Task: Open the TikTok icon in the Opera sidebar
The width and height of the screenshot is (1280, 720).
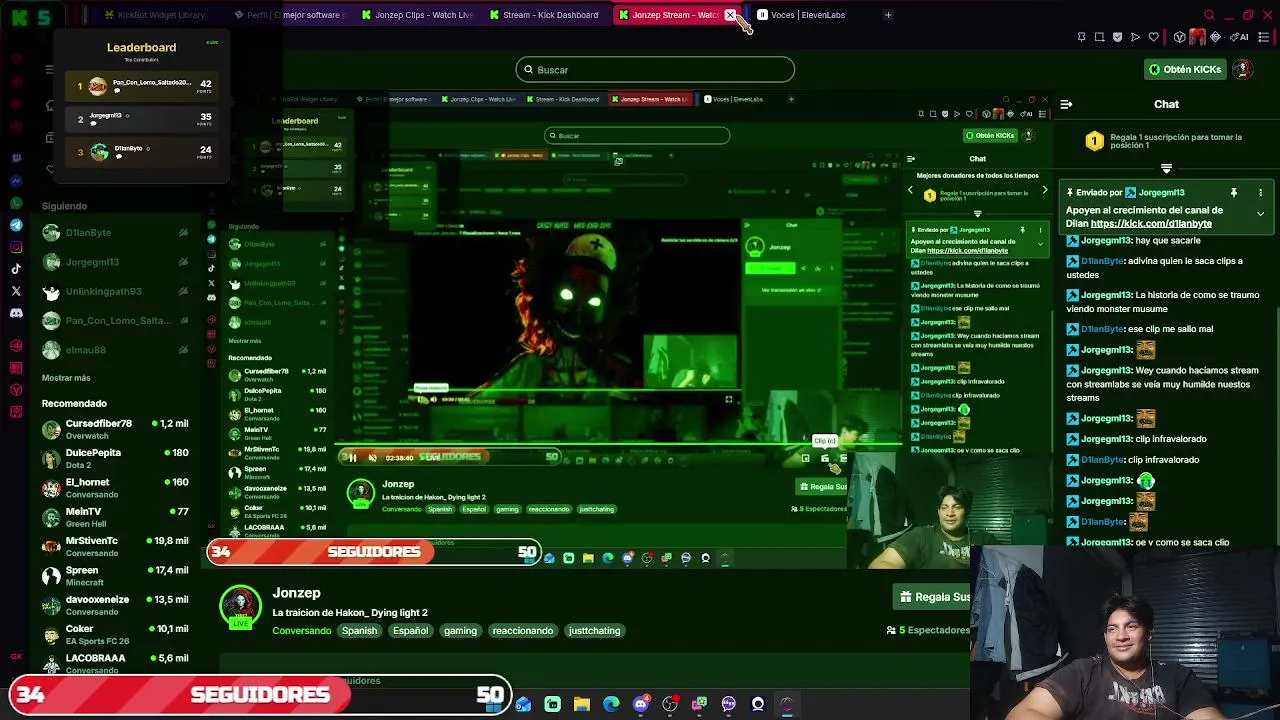Action: (16, 269)
